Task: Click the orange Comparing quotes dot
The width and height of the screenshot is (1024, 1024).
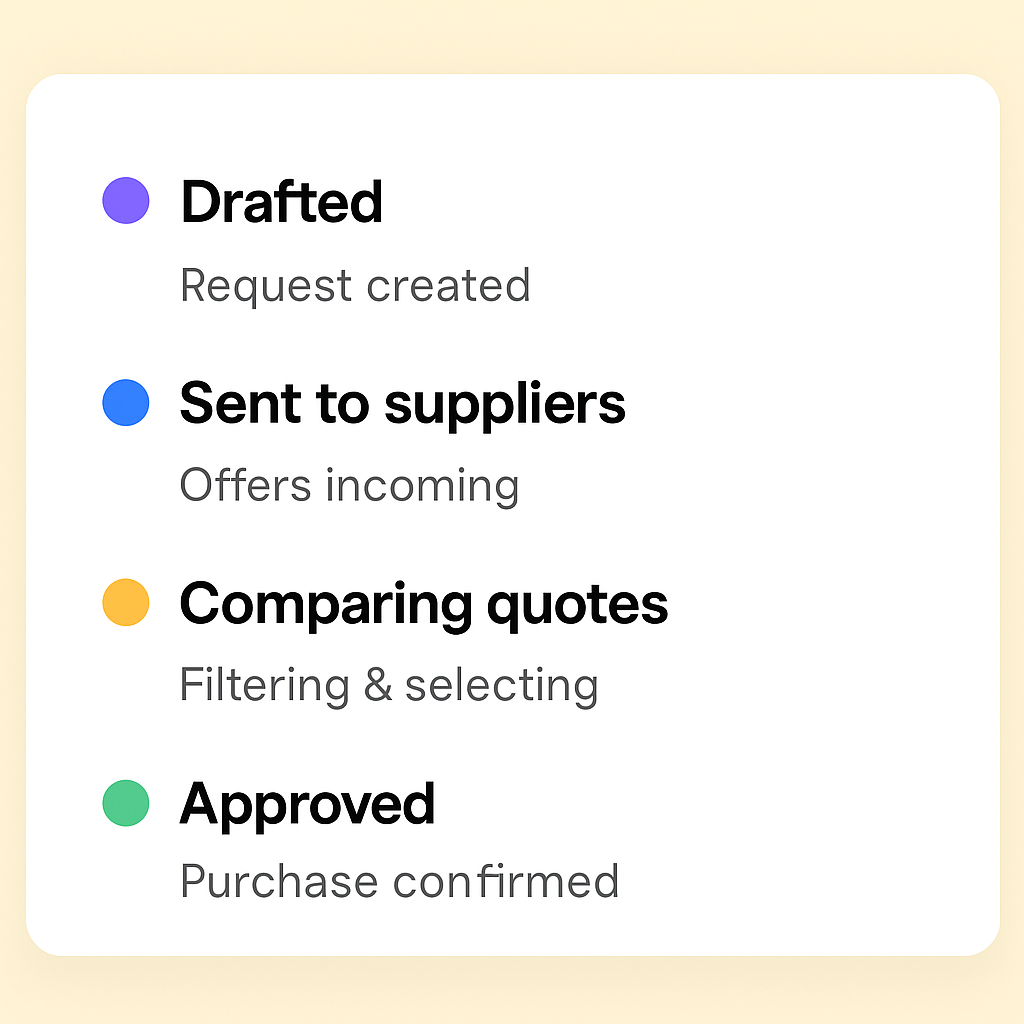Action: (x=126, y=602)
